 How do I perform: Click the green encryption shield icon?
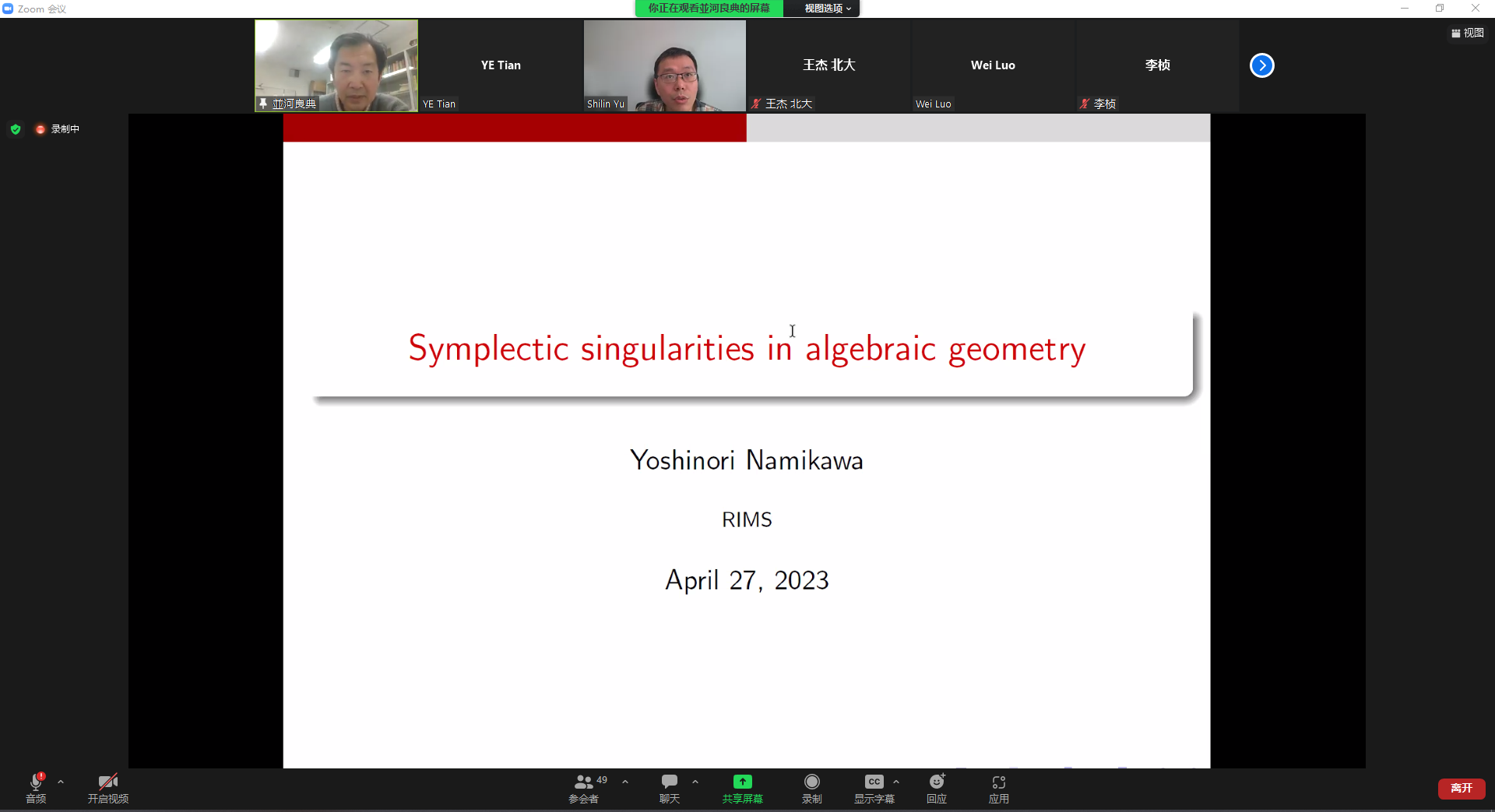click(x=16, y=129)
